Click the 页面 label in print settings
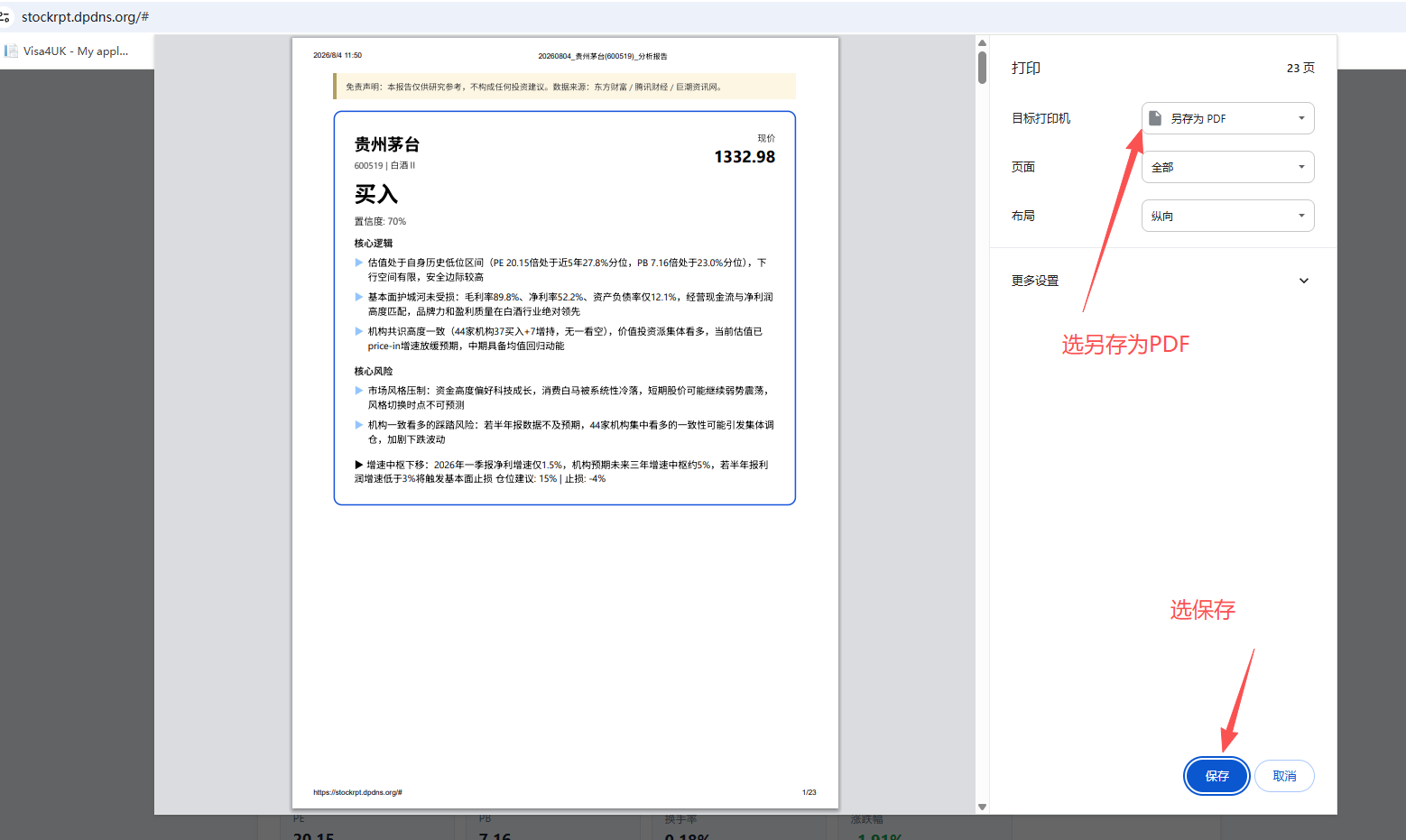The height and width of the screenshot is (840, 1406). coord(1023,167)
